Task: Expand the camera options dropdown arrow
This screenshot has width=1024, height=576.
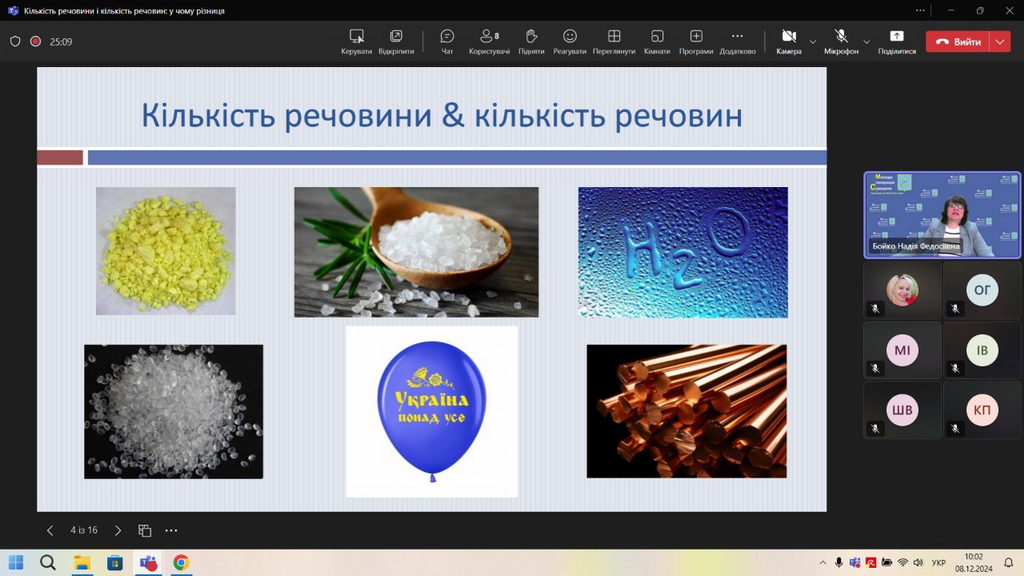Action: [x=813, y=42]
